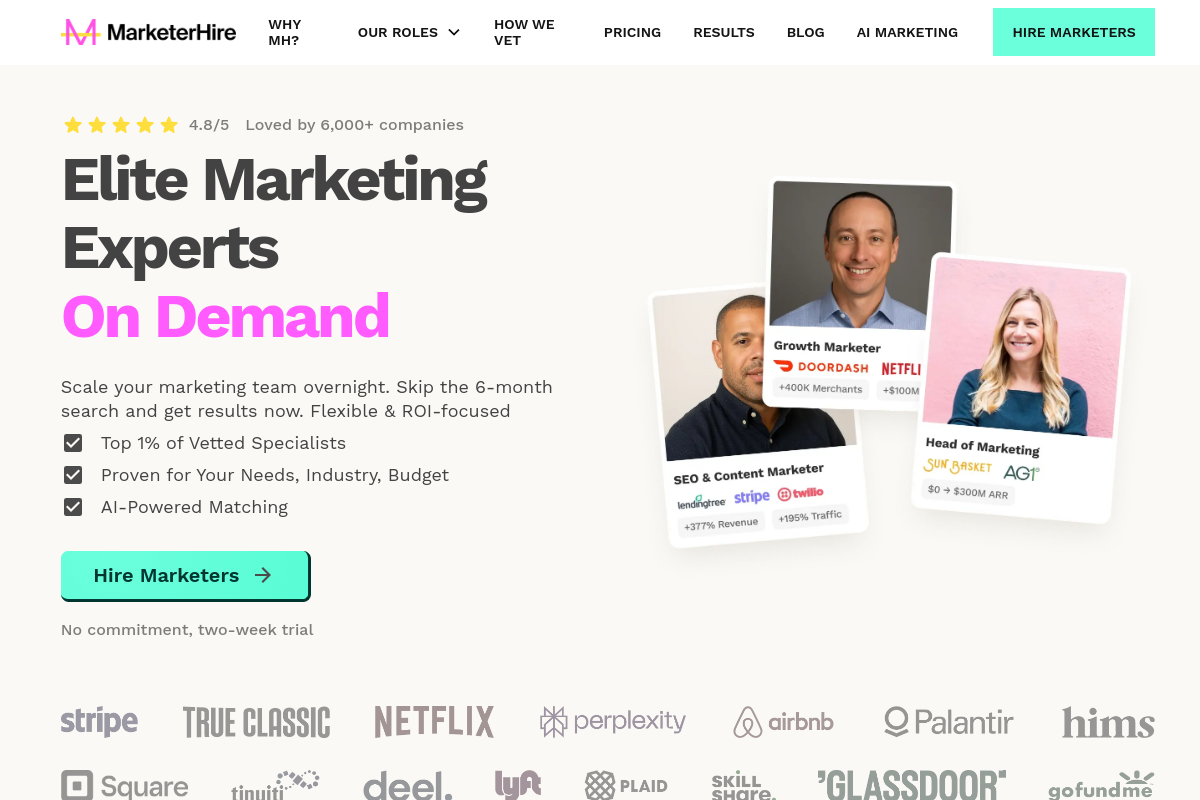The height and width of the screenshot is (800, 1200).
Task: Click the True Classic logo
Action: (x=256, y=722)
